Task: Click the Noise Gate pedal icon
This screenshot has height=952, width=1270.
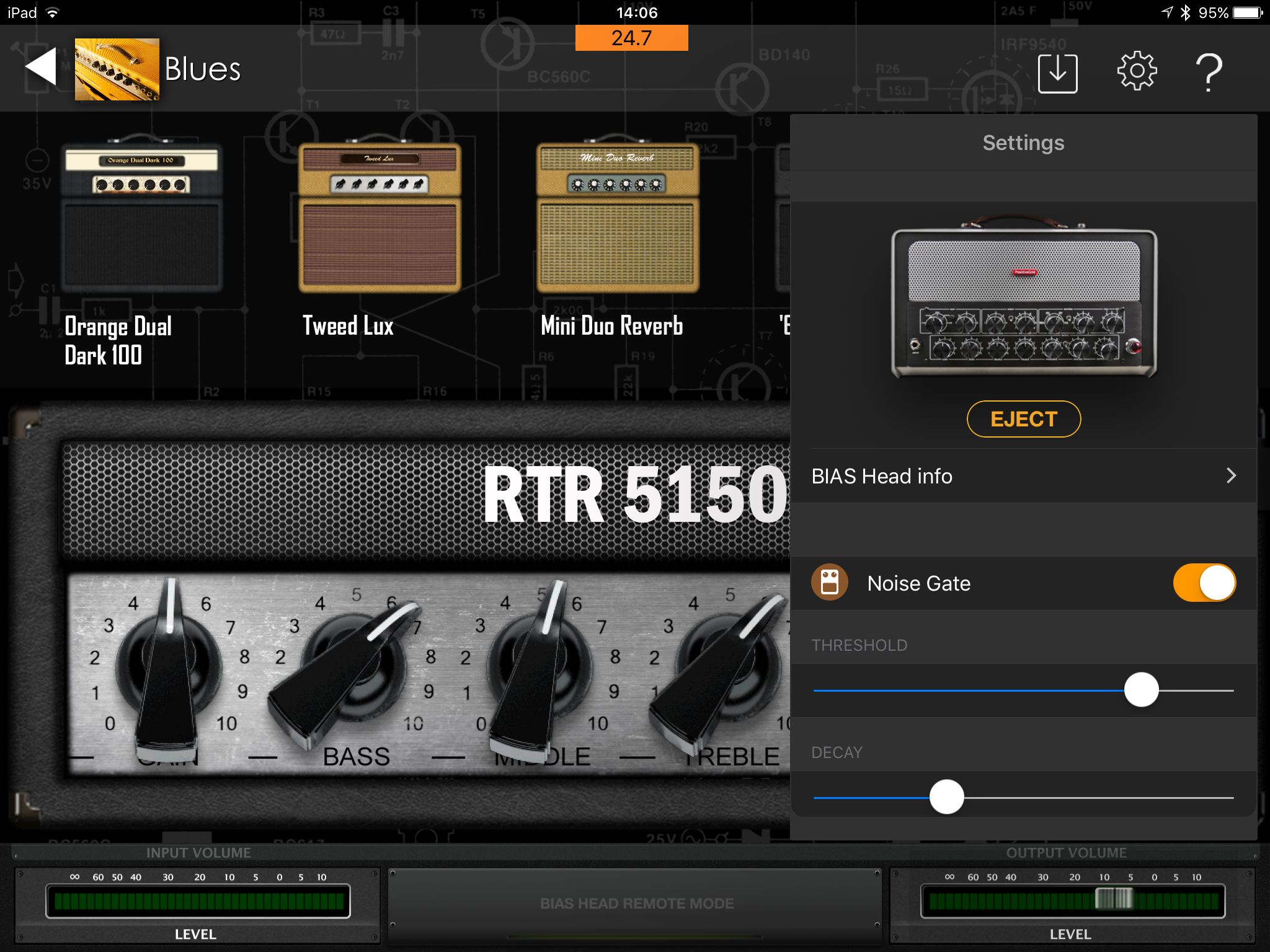Action: (829, 583)
